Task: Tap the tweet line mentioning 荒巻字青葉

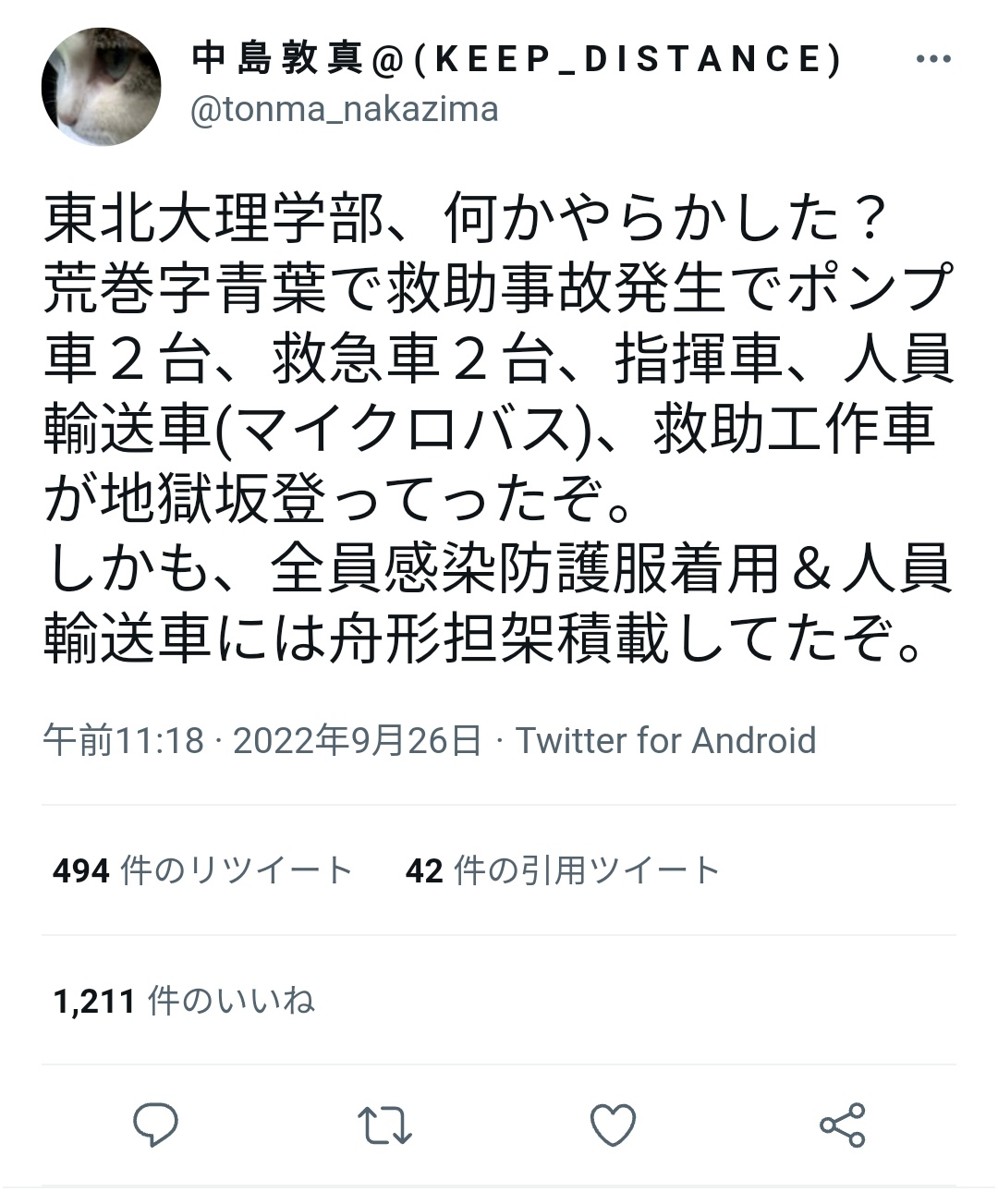Action: (x=497, y=289)
